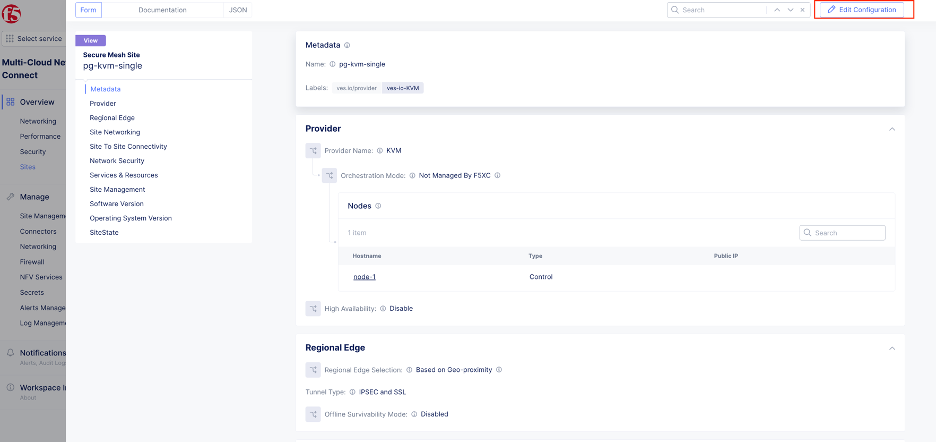936x442 pixels.
Task: Jump to previous search match arrow
Action: [x=776, y=9]
